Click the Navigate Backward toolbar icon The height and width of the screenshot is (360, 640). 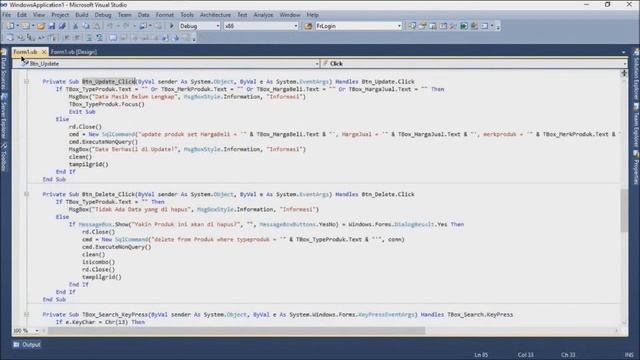click(143, 26)
